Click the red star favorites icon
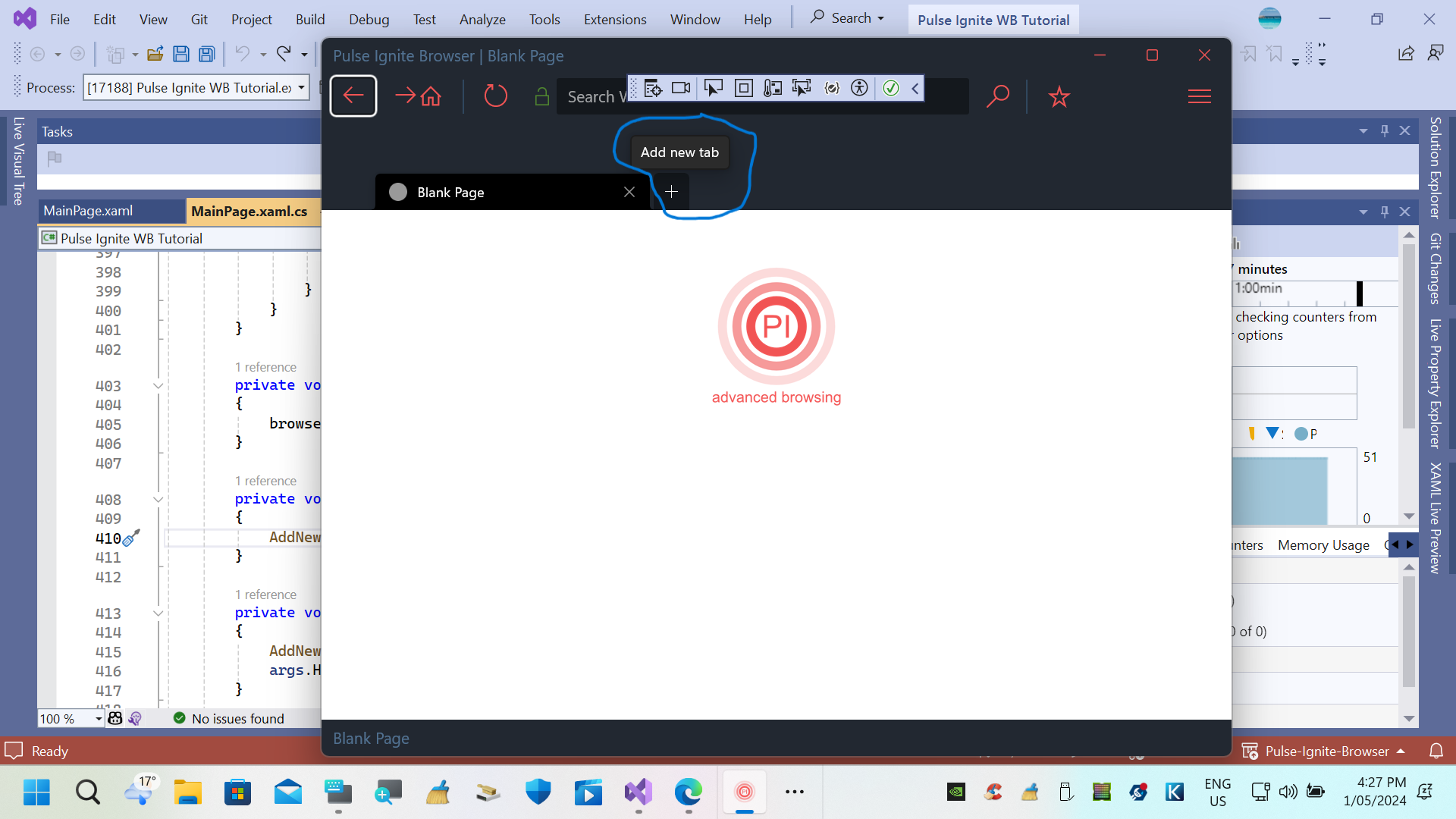This screenshot has width=1456, height=819. (1059, 96)
